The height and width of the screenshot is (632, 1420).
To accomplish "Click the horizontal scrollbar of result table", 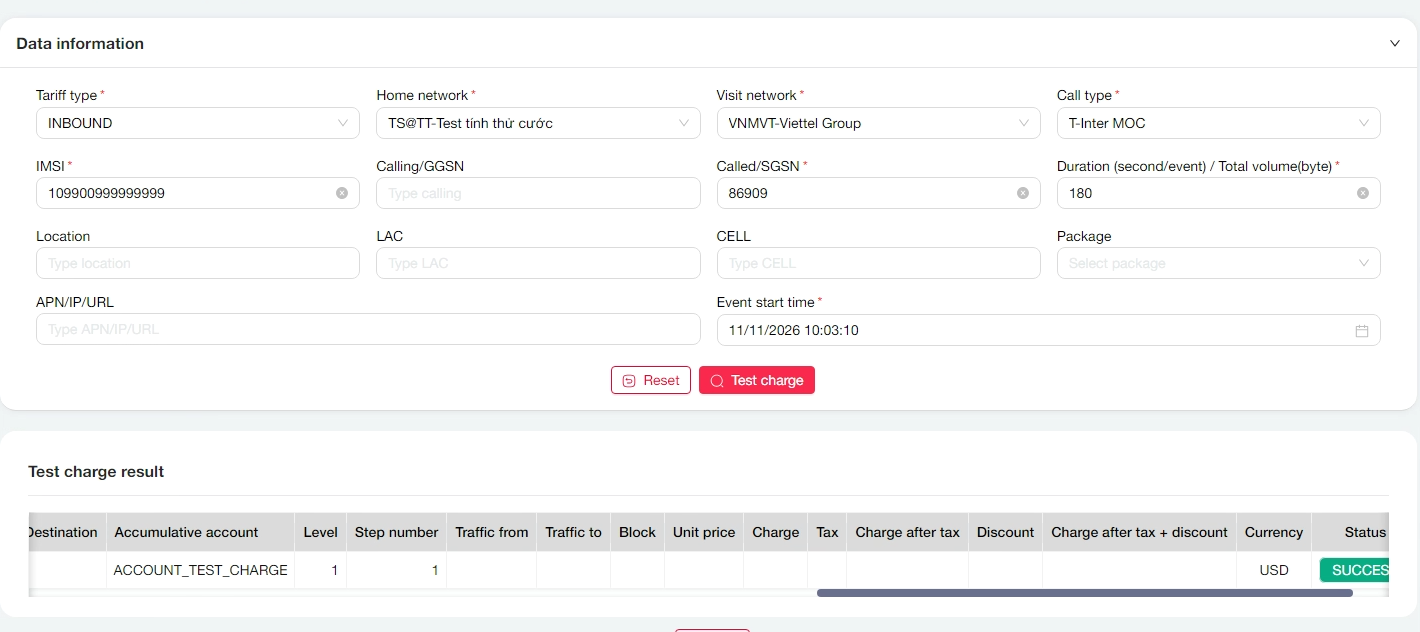I will [1084, 593].
